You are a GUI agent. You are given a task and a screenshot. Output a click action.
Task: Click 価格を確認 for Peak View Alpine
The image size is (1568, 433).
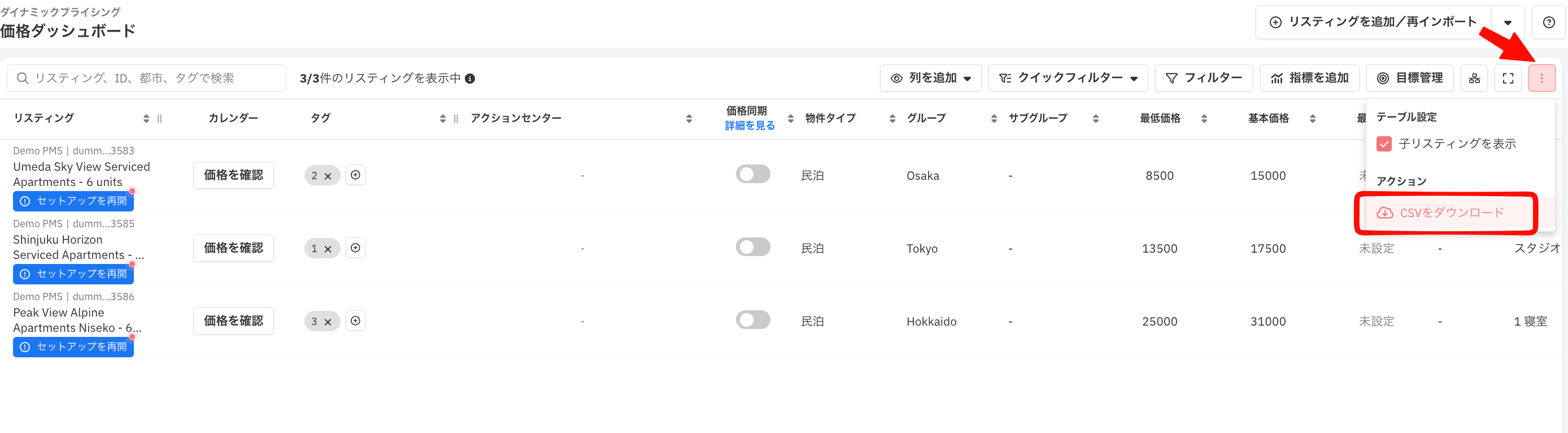coord(233,321)
